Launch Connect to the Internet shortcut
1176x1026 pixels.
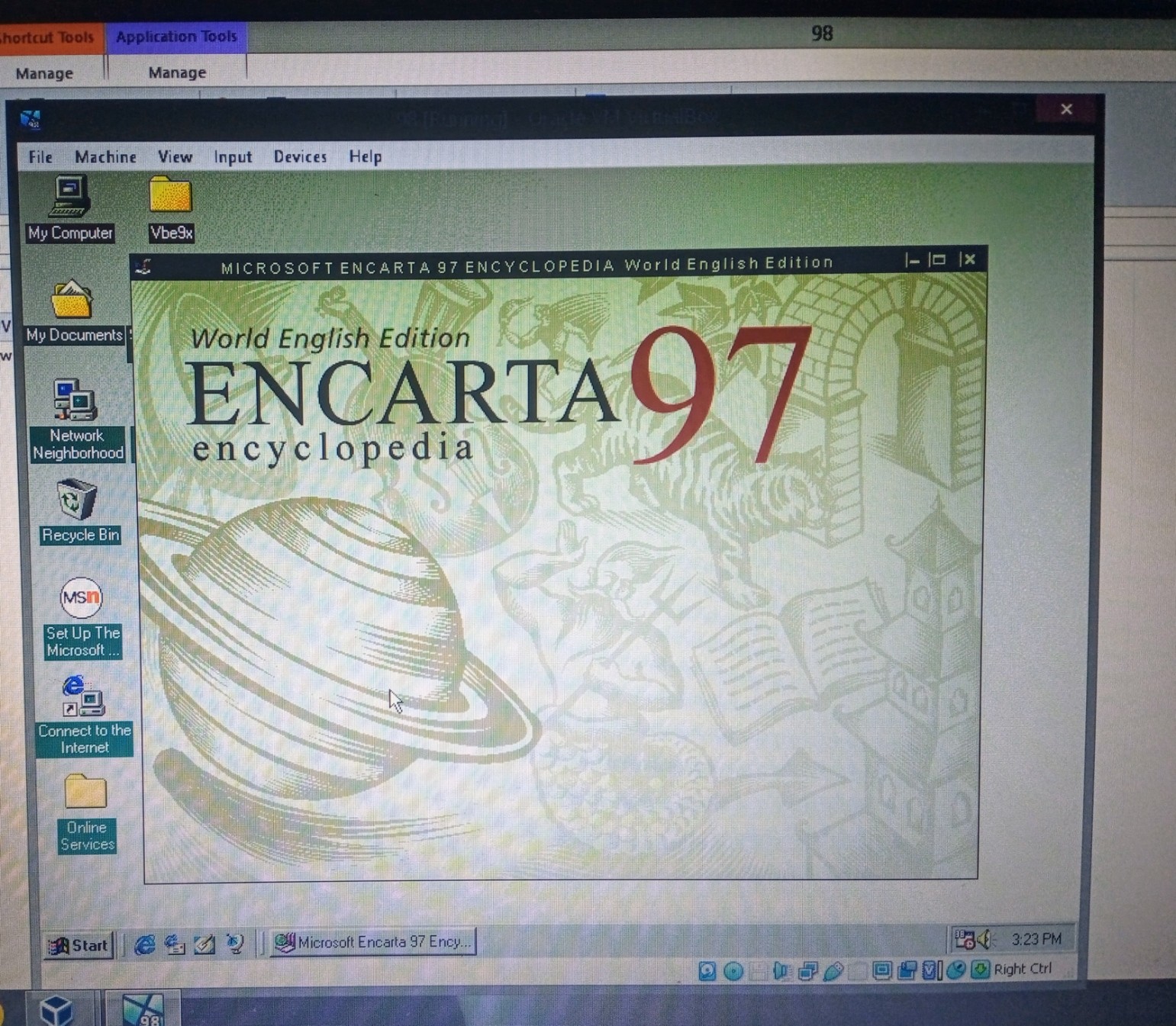(x=84, y=716)
